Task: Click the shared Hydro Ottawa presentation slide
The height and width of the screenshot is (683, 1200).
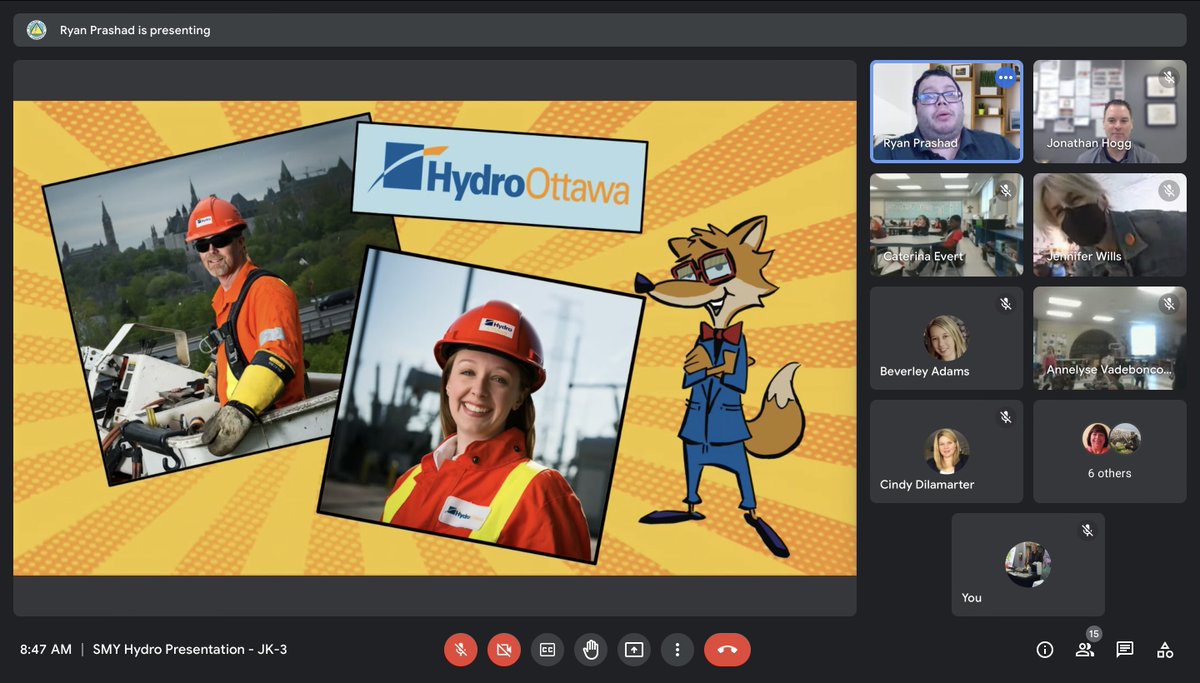Action: [435, 338]
